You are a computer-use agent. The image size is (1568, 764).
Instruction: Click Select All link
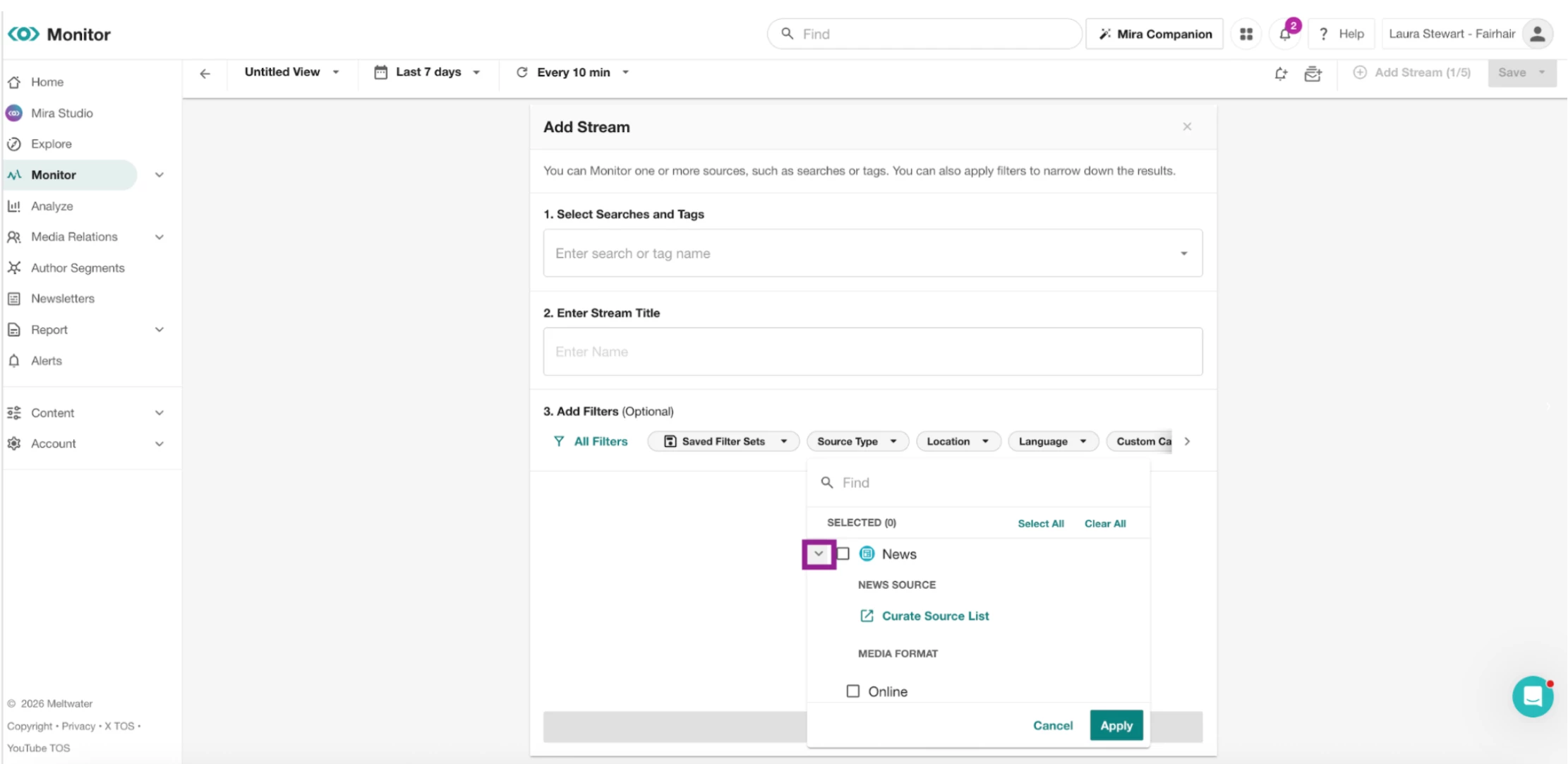pos(1041,523)
